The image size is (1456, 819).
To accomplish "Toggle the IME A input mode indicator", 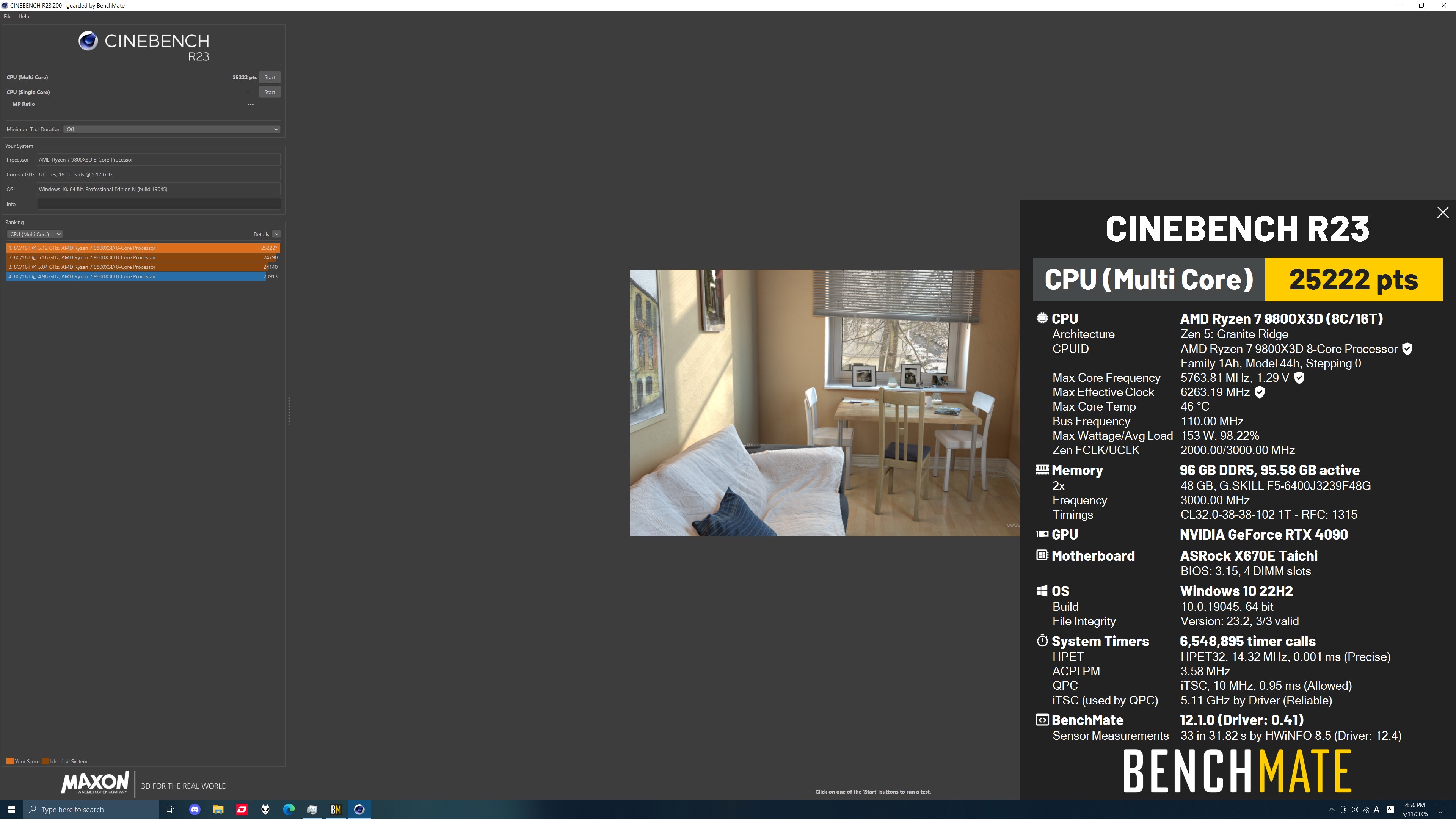I will coord(1376,810).
